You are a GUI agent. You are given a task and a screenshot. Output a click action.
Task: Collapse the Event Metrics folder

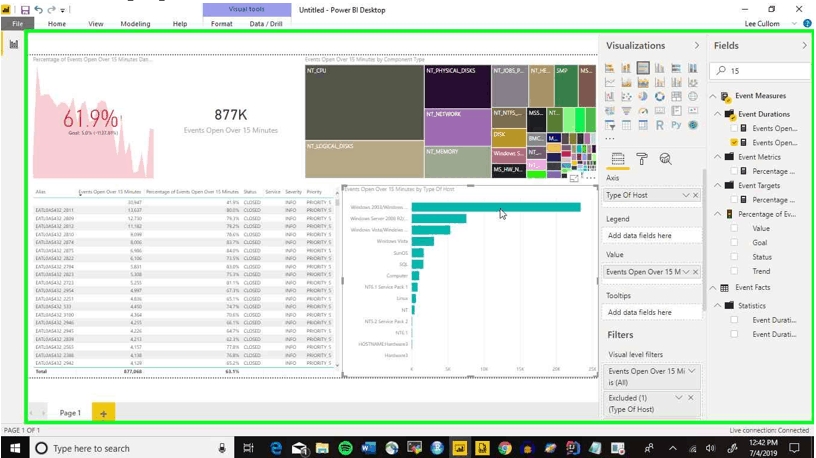click(x=718, y=157)
